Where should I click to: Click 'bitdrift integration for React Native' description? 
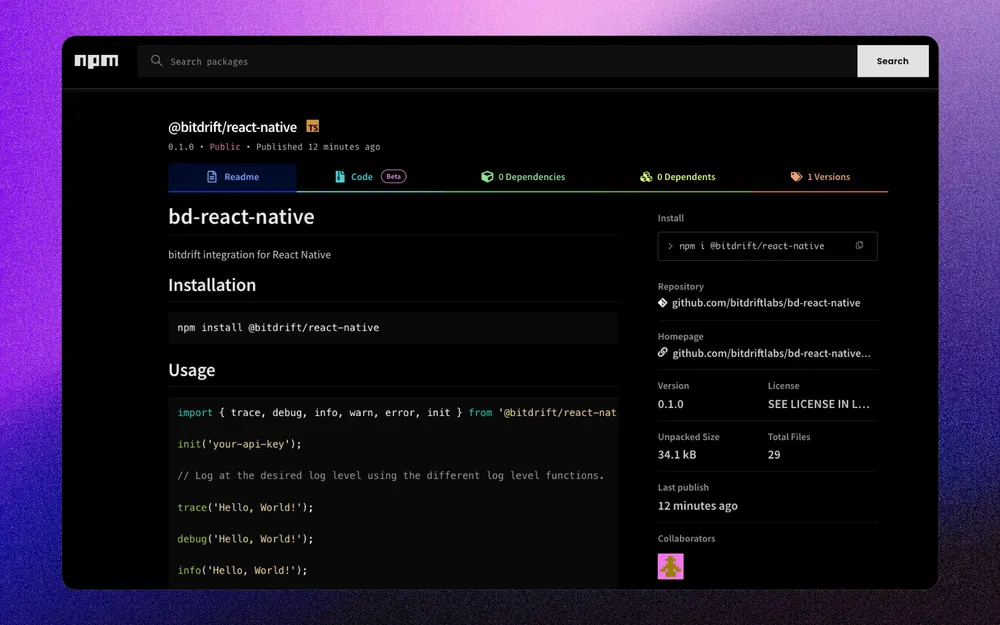(249, 254)
